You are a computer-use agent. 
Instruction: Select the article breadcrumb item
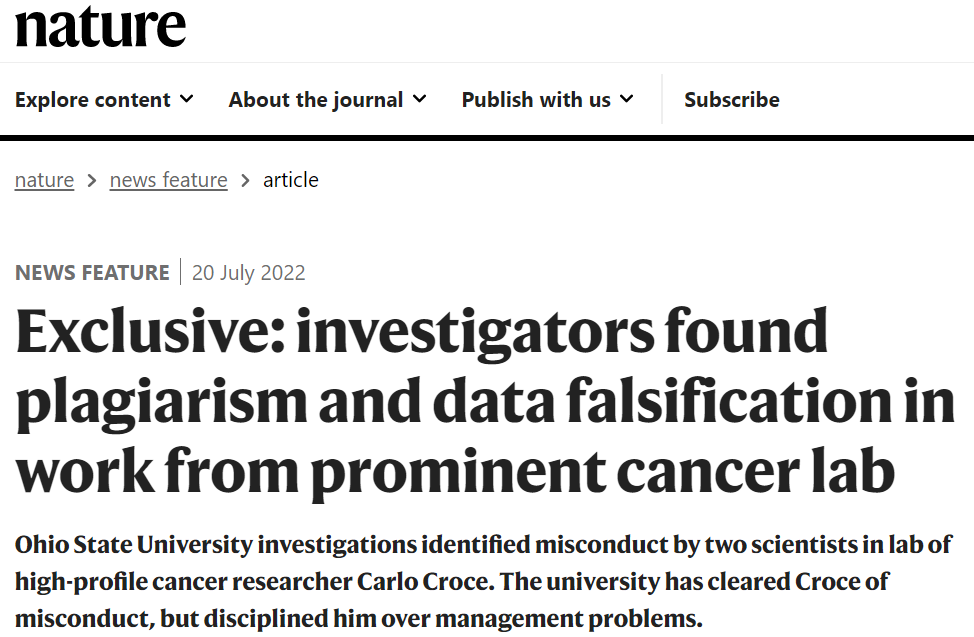tap(291, 180)
